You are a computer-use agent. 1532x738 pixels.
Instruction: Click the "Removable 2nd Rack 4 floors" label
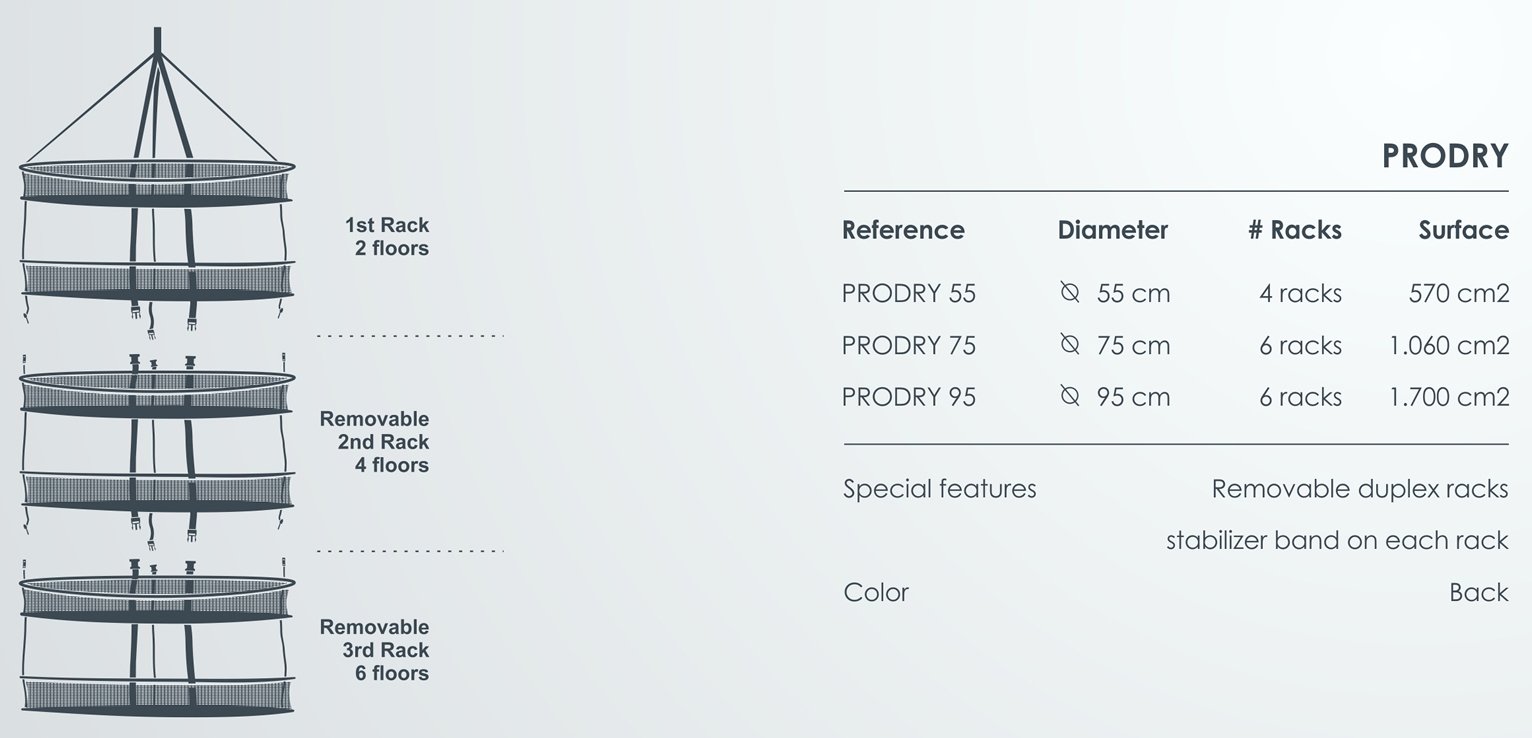point(374,442)
